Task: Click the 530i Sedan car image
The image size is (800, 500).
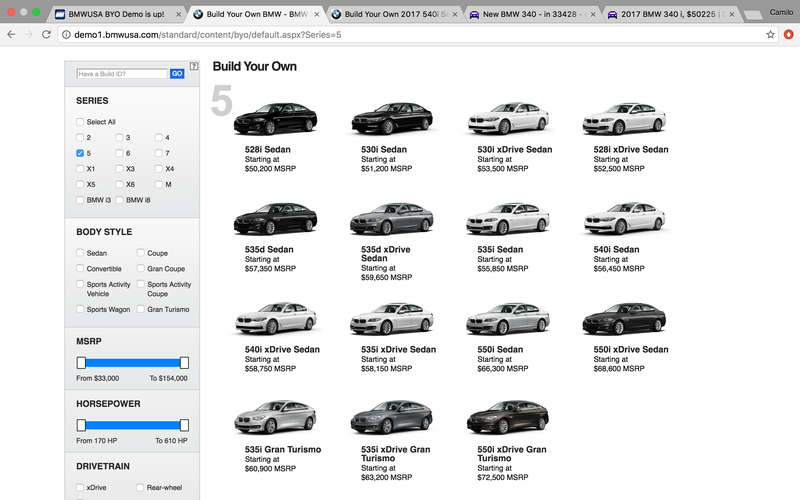Action: pos(392,118)
